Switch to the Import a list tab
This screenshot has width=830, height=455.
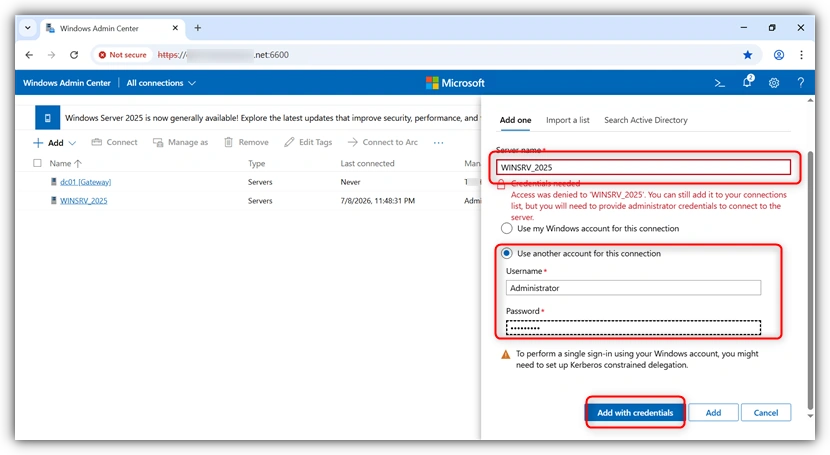pos(567,120)
